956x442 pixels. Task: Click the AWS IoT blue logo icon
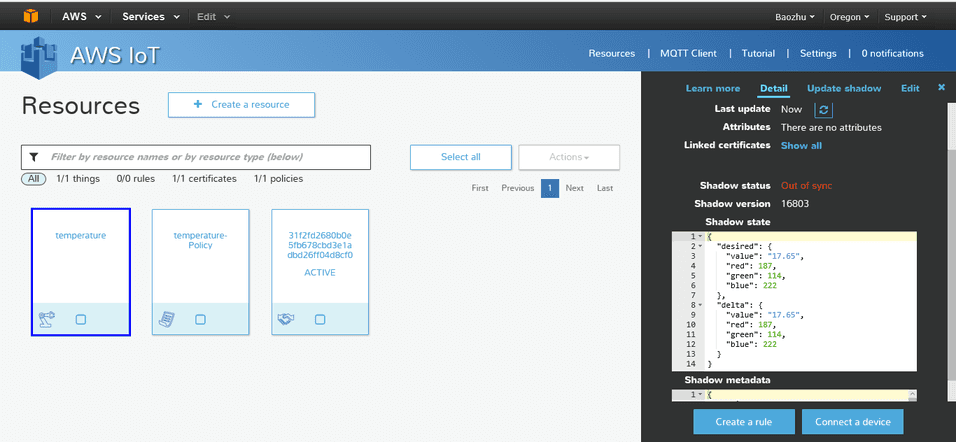[40, 56]
